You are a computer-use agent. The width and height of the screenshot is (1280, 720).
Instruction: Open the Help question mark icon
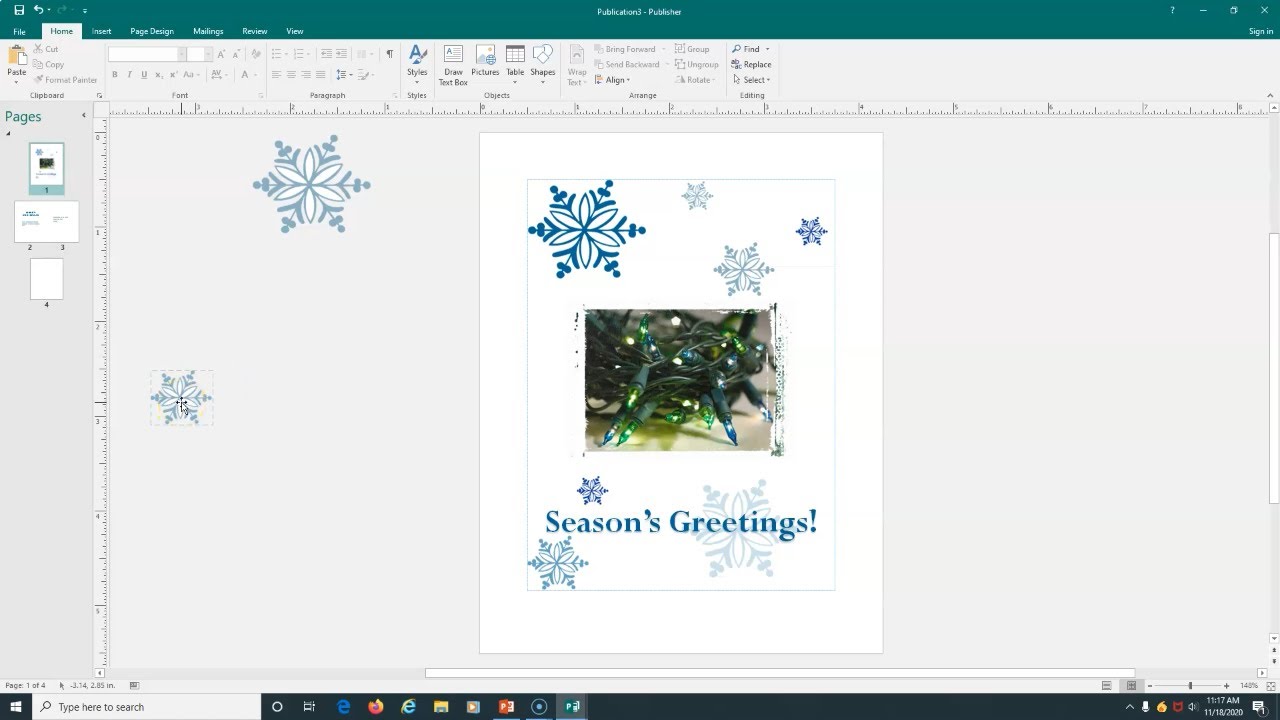click(1172, 10)
